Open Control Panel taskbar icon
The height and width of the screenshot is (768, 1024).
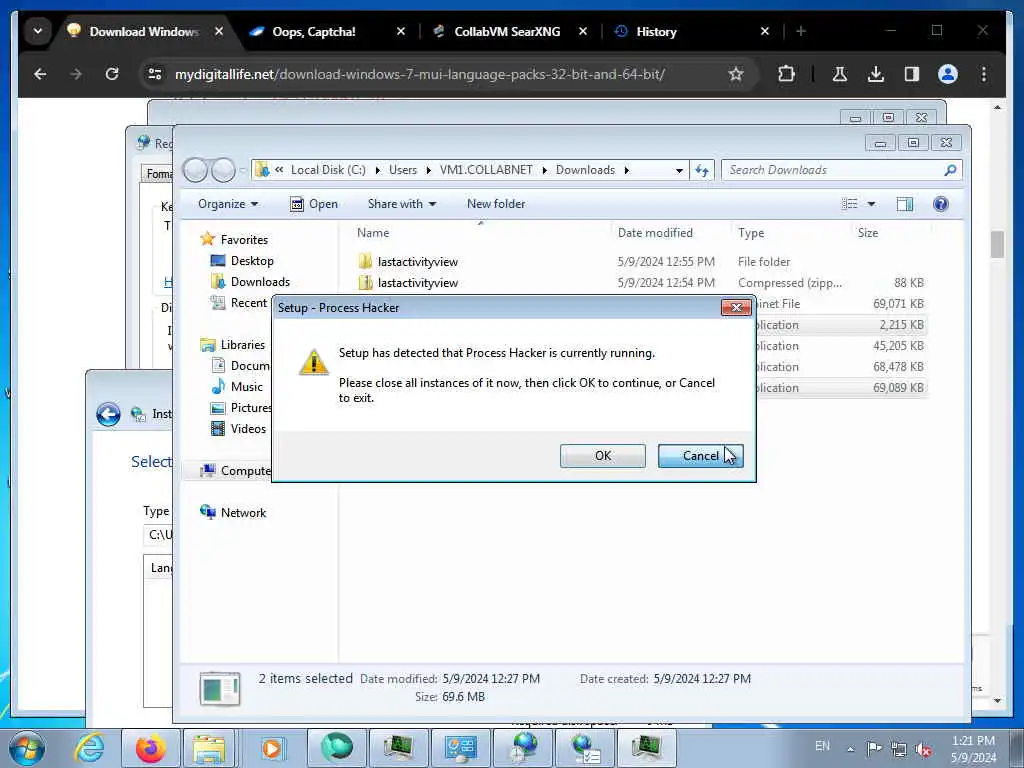click(x=460, y=748)
